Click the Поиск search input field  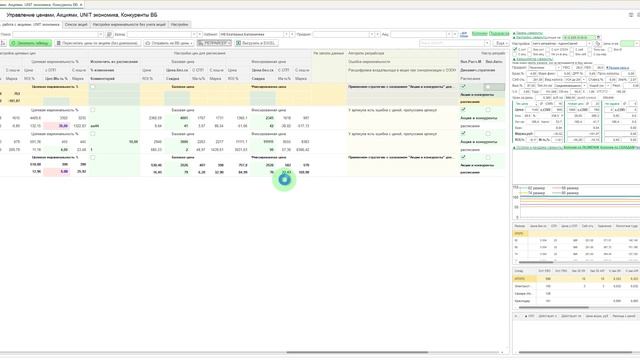[55, 35]
